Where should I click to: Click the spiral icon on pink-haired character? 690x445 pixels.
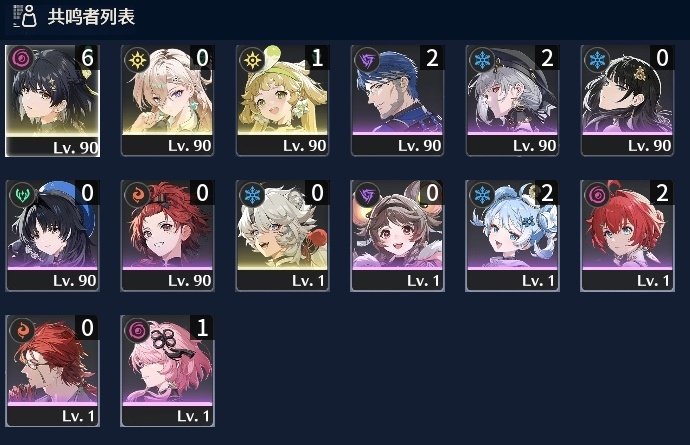[137, 330]
